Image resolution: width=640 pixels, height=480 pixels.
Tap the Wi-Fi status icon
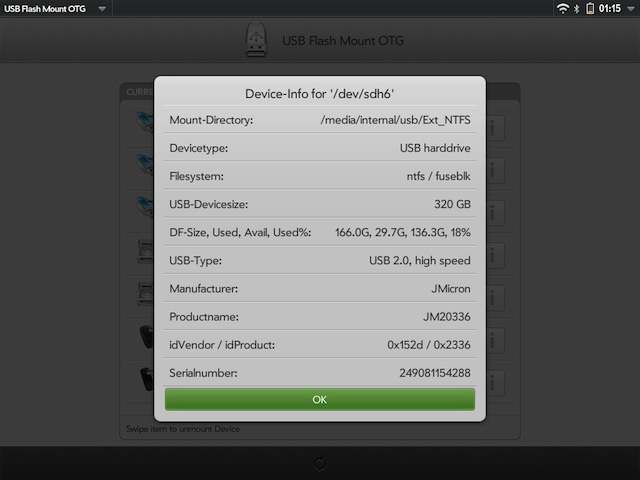563,9
